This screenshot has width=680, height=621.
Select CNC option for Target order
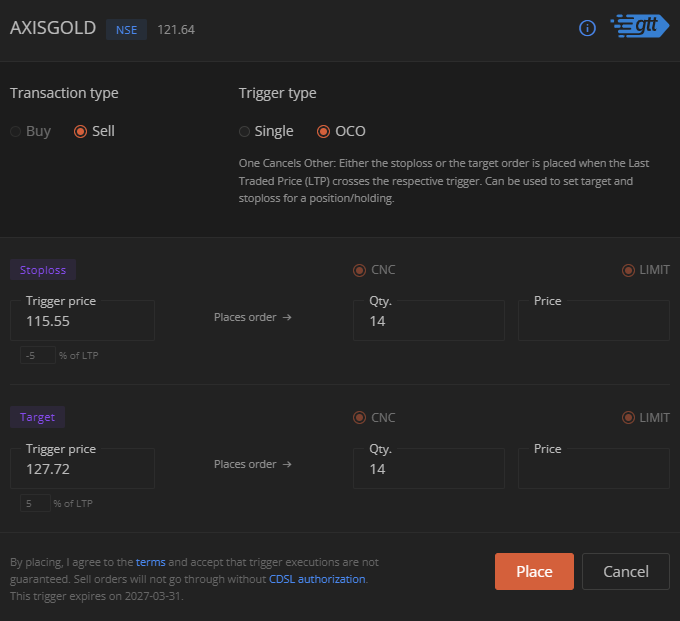[360, 418]
